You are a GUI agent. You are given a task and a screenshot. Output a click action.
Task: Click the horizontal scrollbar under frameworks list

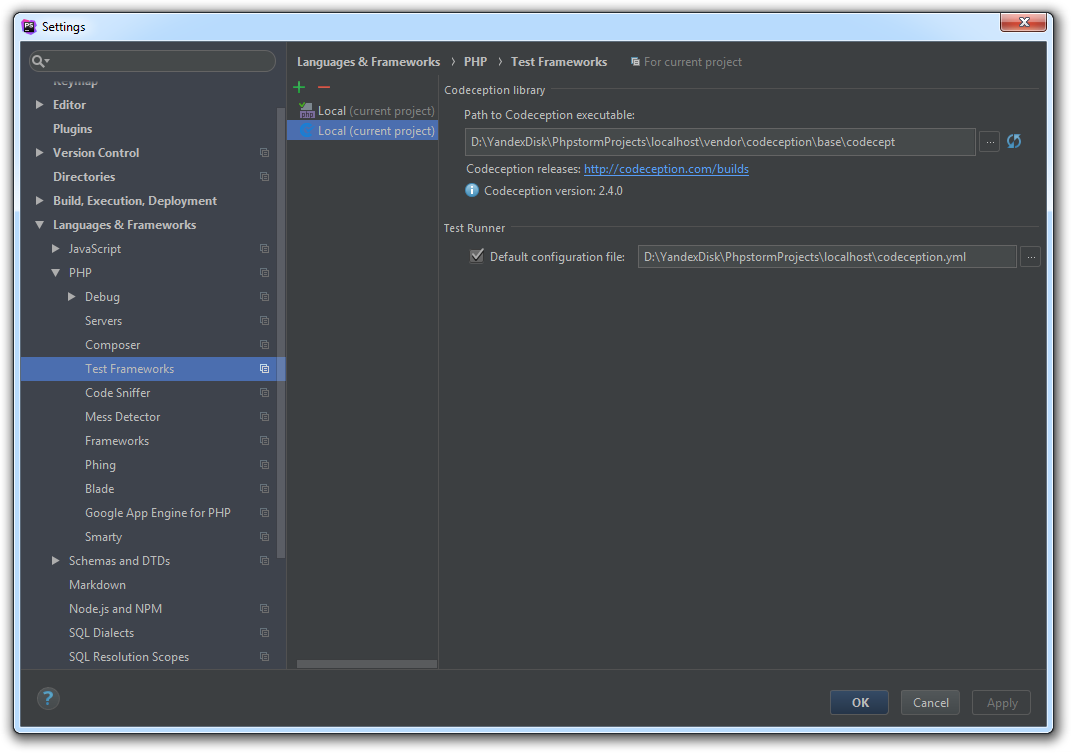(x=366, y=664)
